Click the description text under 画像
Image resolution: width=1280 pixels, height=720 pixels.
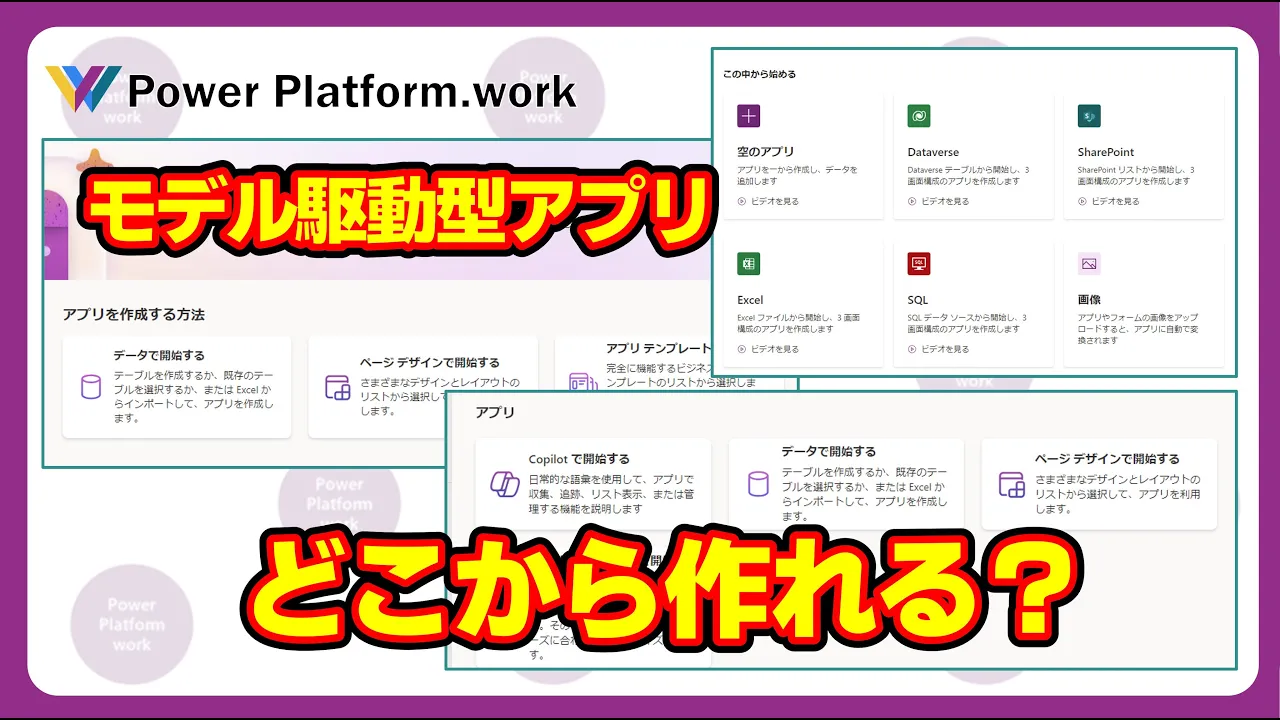(x=1138, y=328)
